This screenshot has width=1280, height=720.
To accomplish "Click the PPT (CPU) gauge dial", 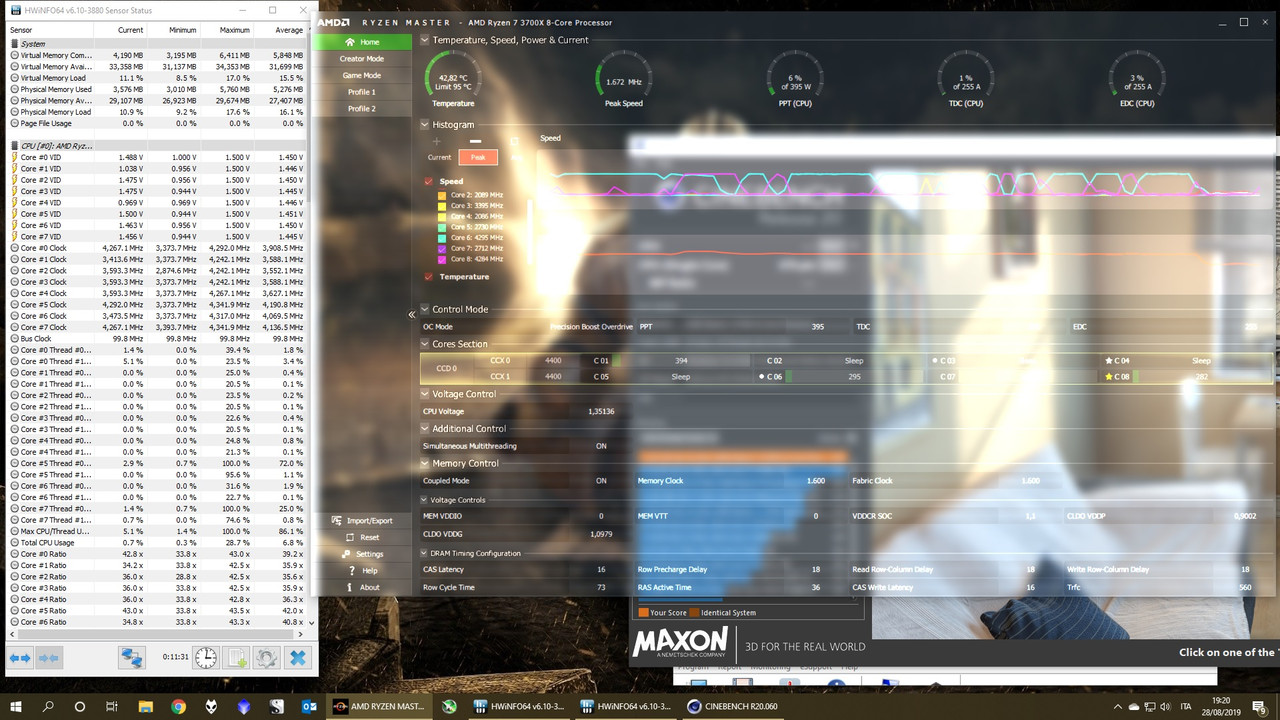I will [795, 77].
